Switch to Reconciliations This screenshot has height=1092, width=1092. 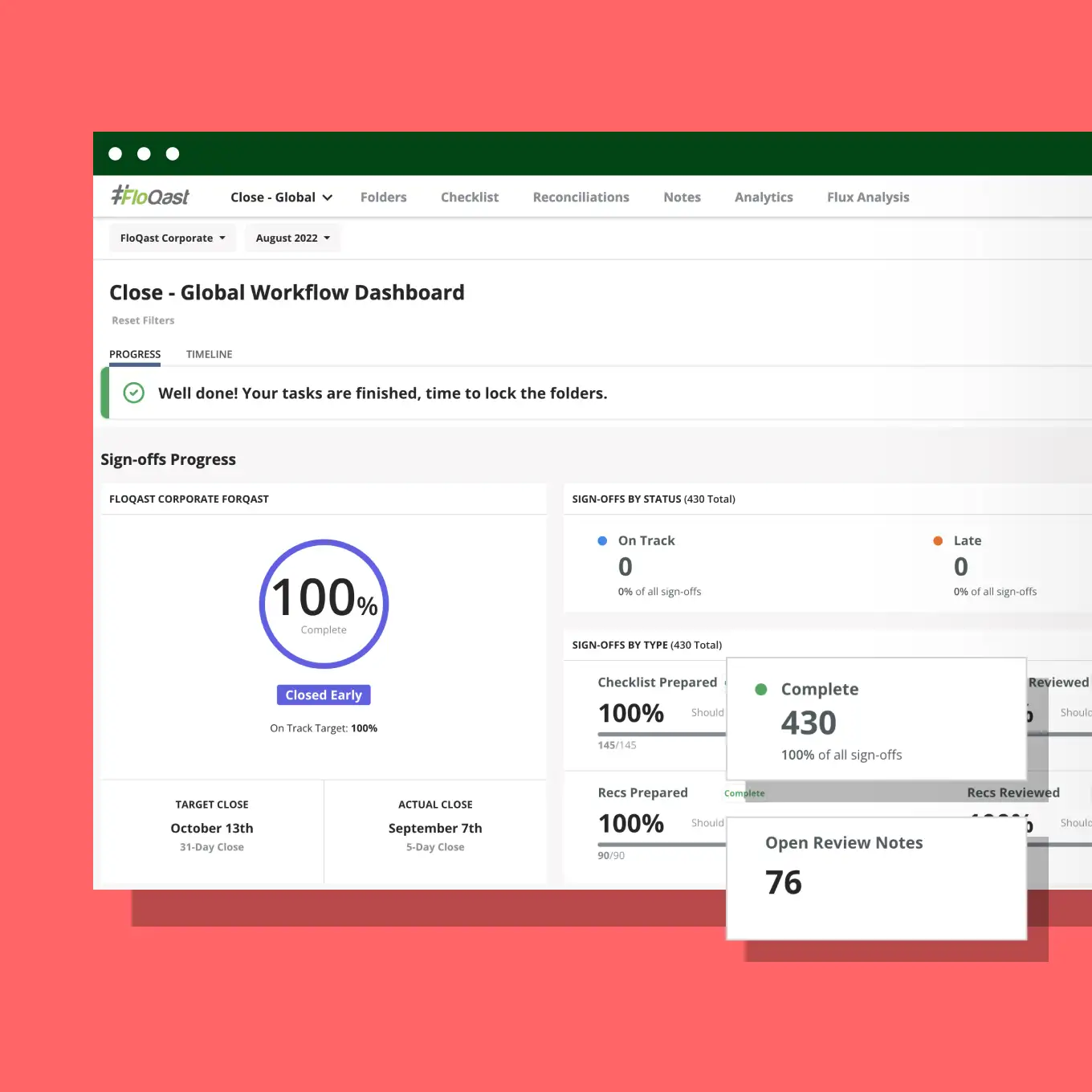[x=581, y=198]
